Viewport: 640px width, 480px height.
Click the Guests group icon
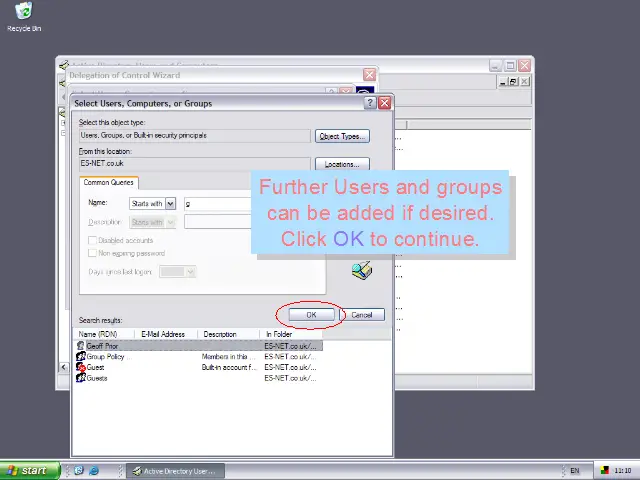[x=80, y=378]
